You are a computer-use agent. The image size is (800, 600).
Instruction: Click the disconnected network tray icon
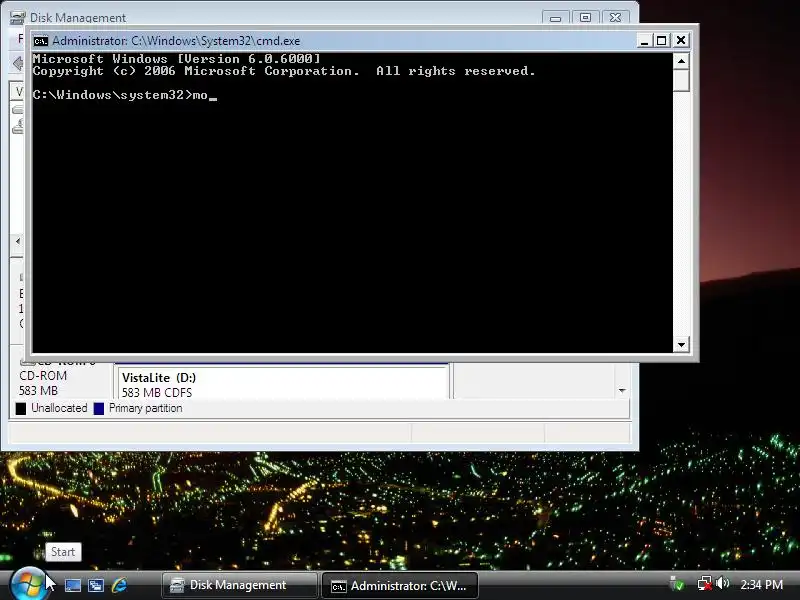pos(704,584)
